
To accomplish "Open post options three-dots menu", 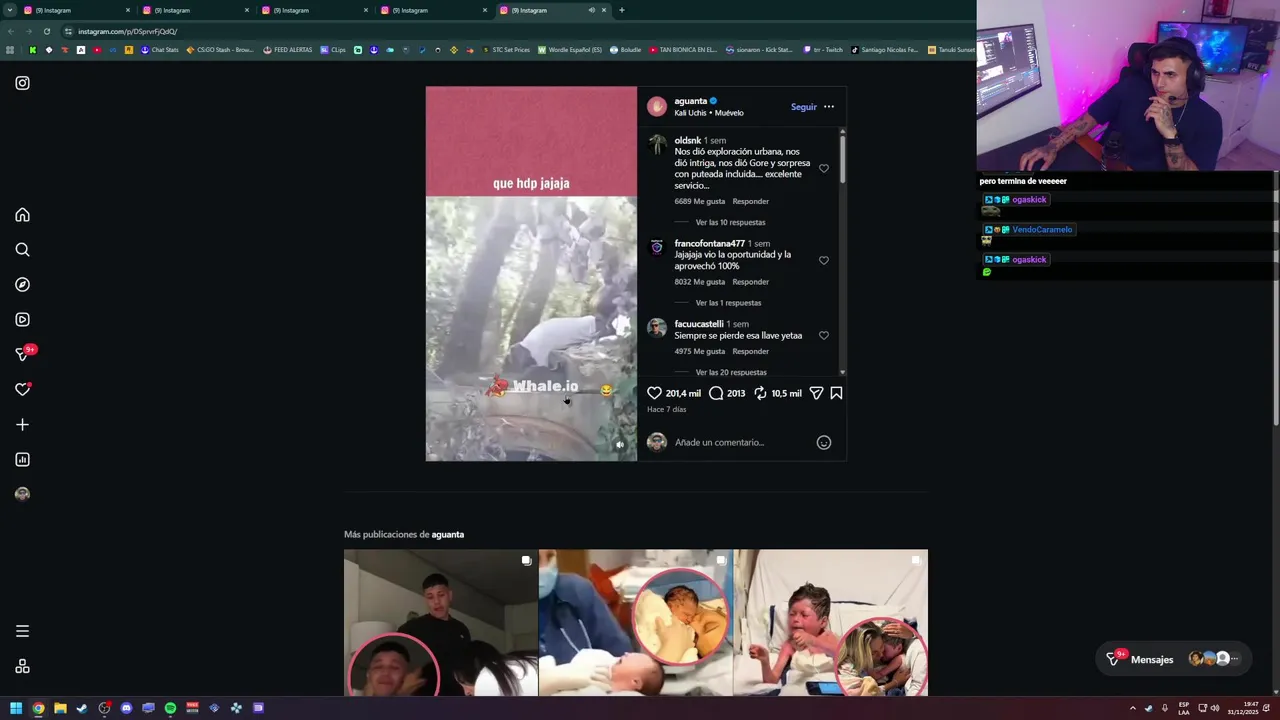I will (x=828, y=106).
